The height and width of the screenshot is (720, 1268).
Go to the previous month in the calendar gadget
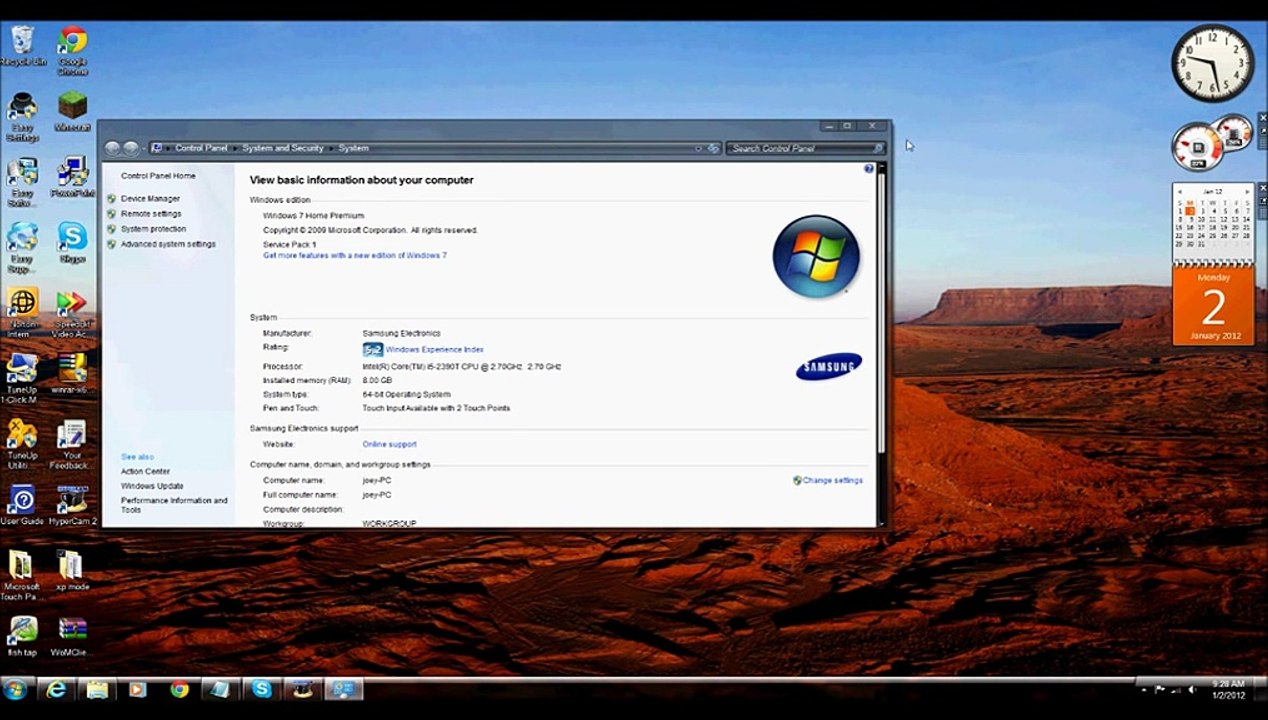pos(1180,191)
